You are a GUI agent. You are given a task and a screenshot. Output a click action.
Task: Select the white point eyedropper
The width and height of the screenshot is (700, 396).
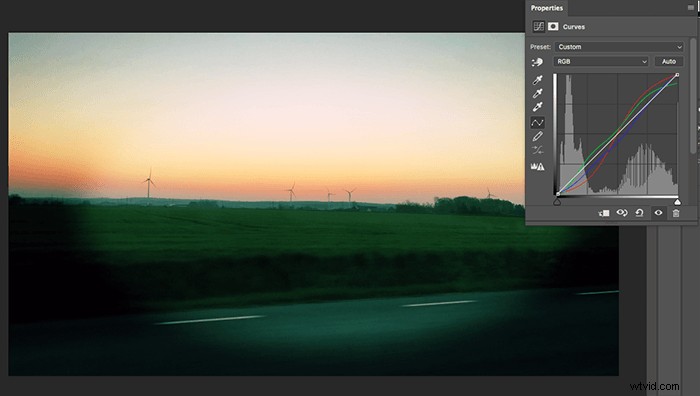pos(538,107)
